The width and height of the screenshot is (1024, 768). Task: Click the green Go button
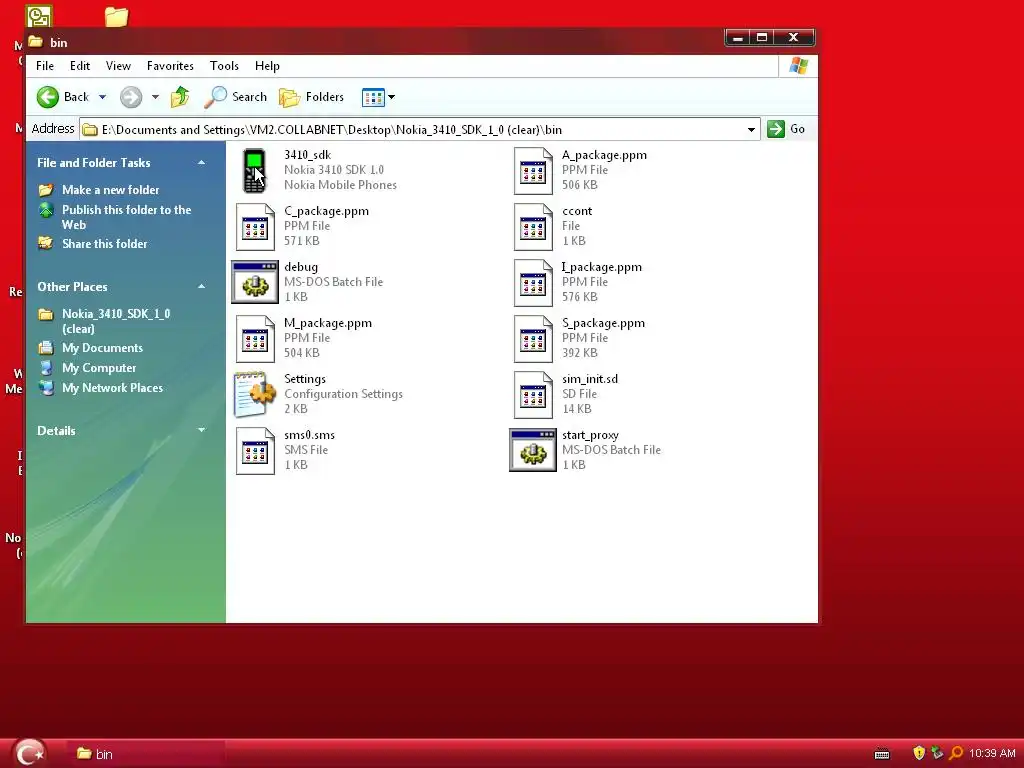786,129
